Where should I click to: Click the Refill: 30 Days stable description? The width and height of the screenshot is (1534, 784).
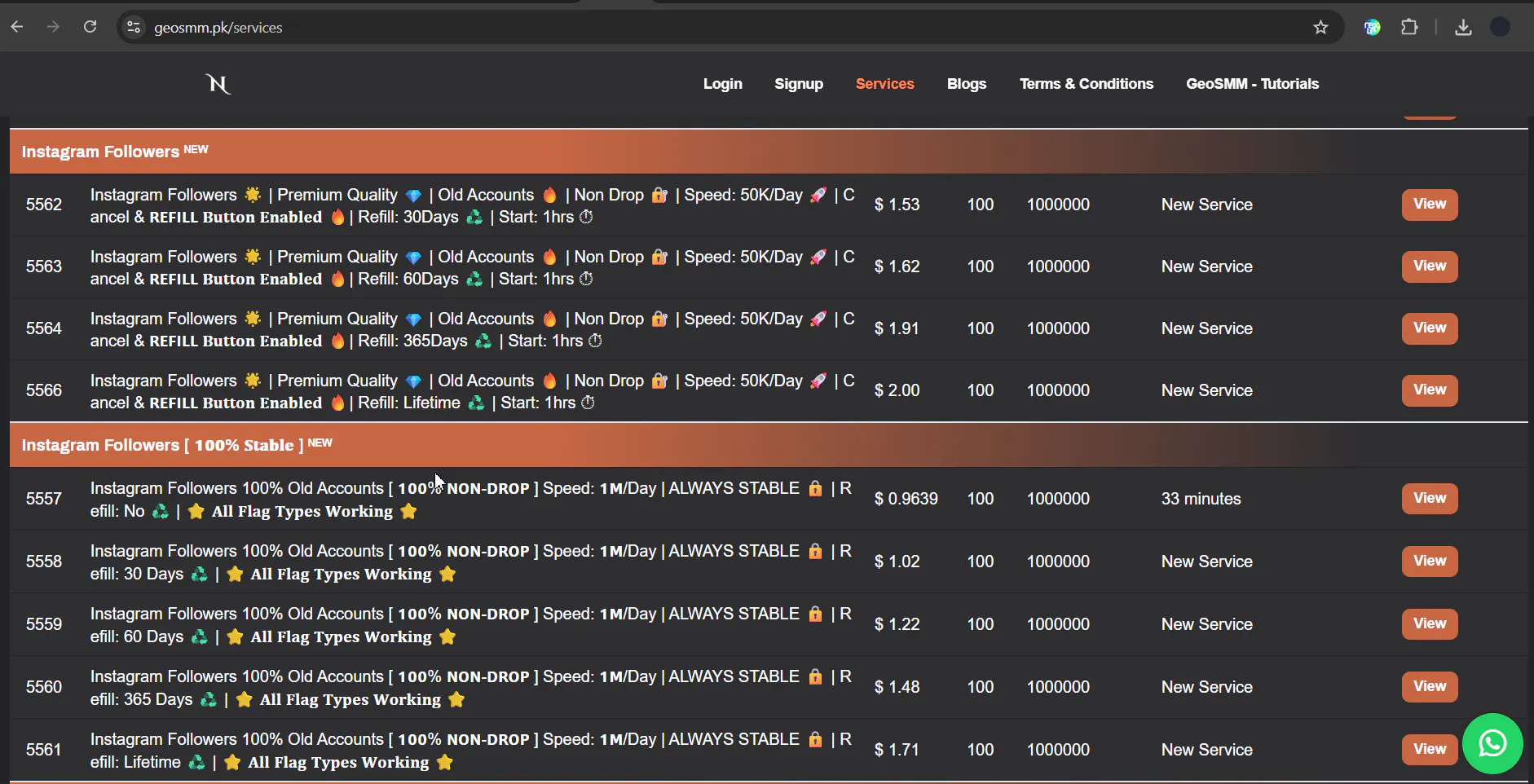point(471,562)
